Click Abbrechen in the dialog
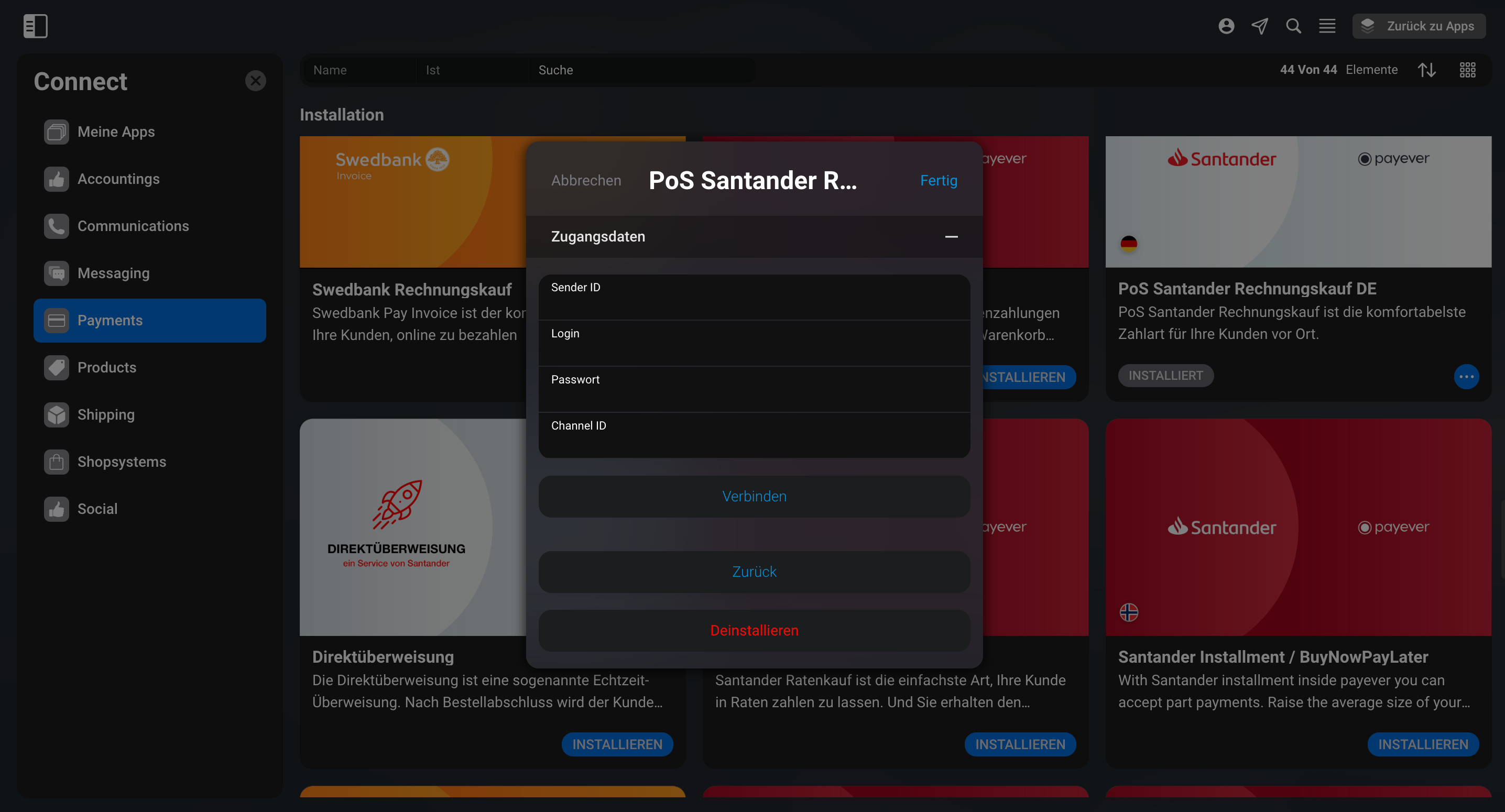This screenshot has width=1505, height=812. (586, 181)
